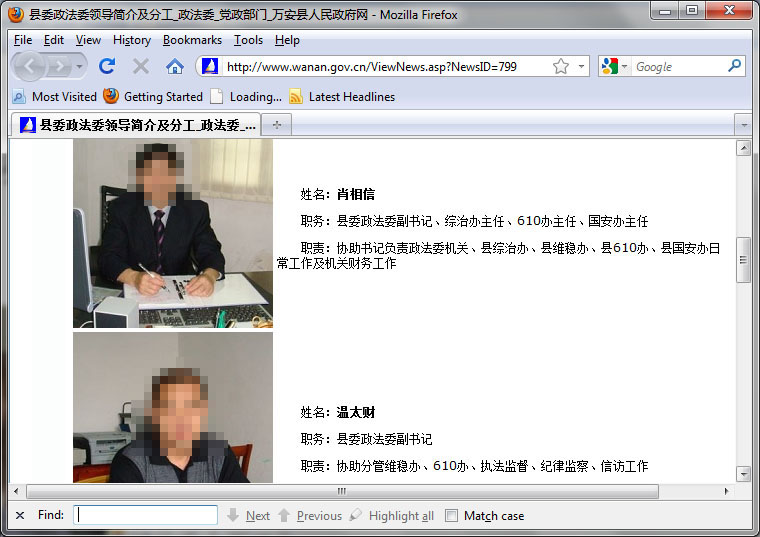
Task: Expand the URL history dropdown
Action: (x=582, y=66)
